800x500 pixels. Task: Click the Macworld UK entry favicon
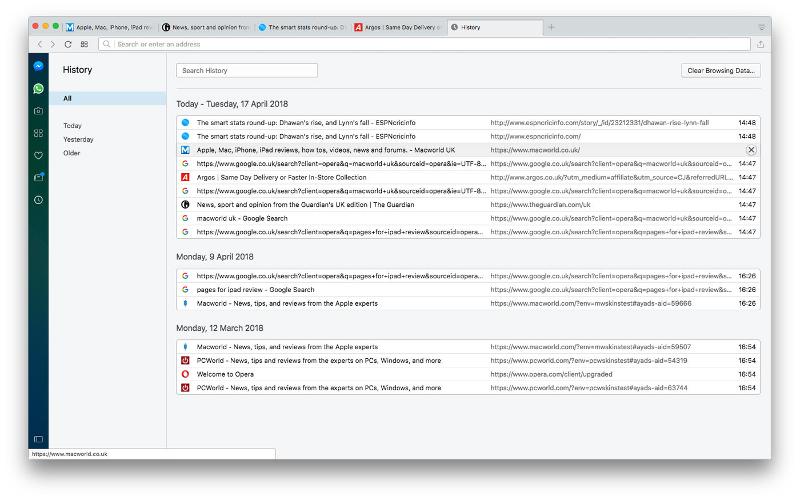(x=185, y=150)
